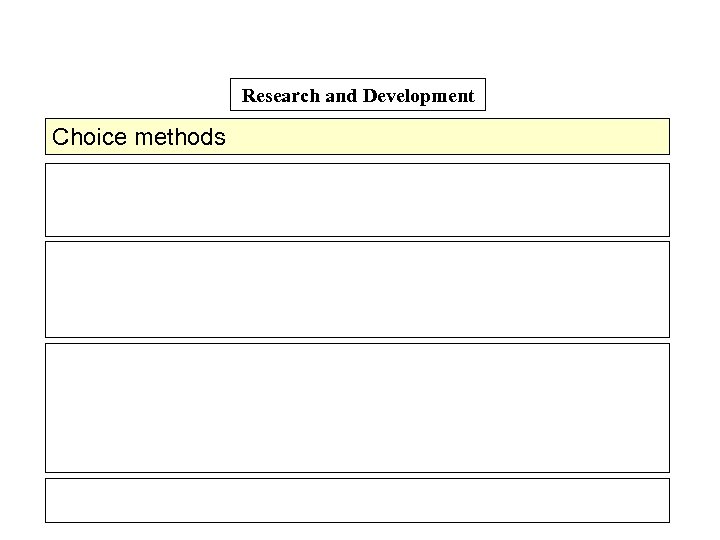Click the Choice methods heading text
720x540 pixels.
pos(139,137)
